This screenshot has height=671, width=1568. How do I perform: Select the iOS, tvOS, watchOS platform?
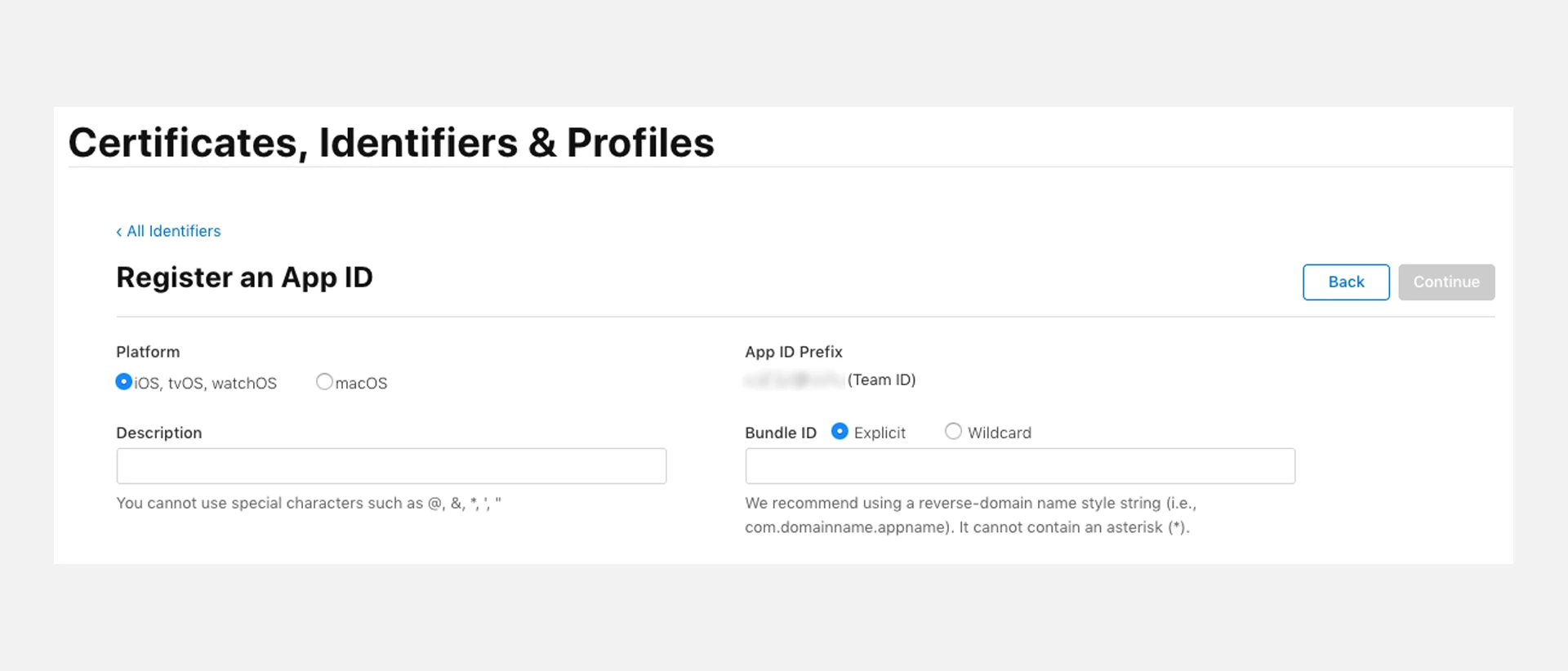[x=124, y=381]
